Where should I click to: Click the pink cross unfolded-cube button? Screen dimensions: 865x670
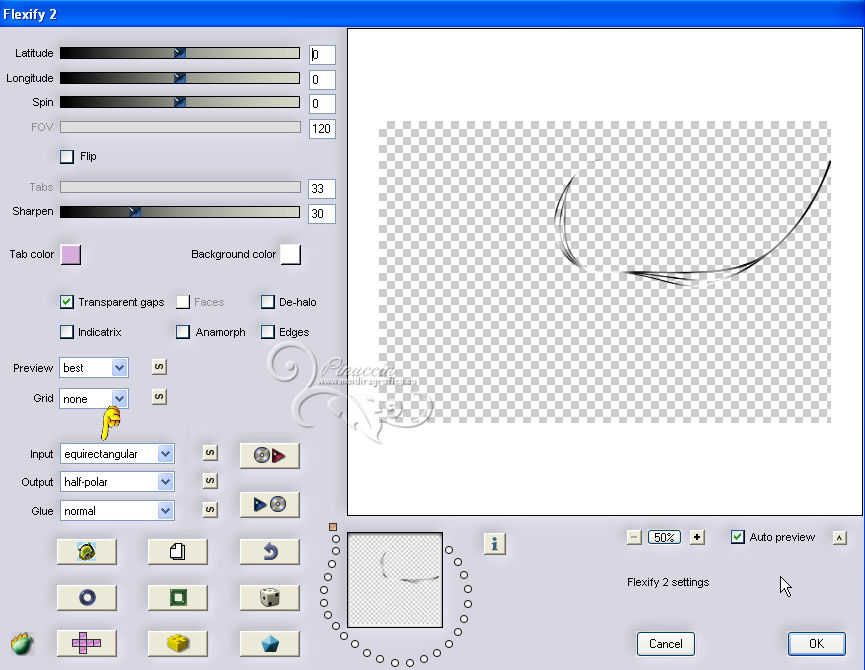click(x=87, y=643)
